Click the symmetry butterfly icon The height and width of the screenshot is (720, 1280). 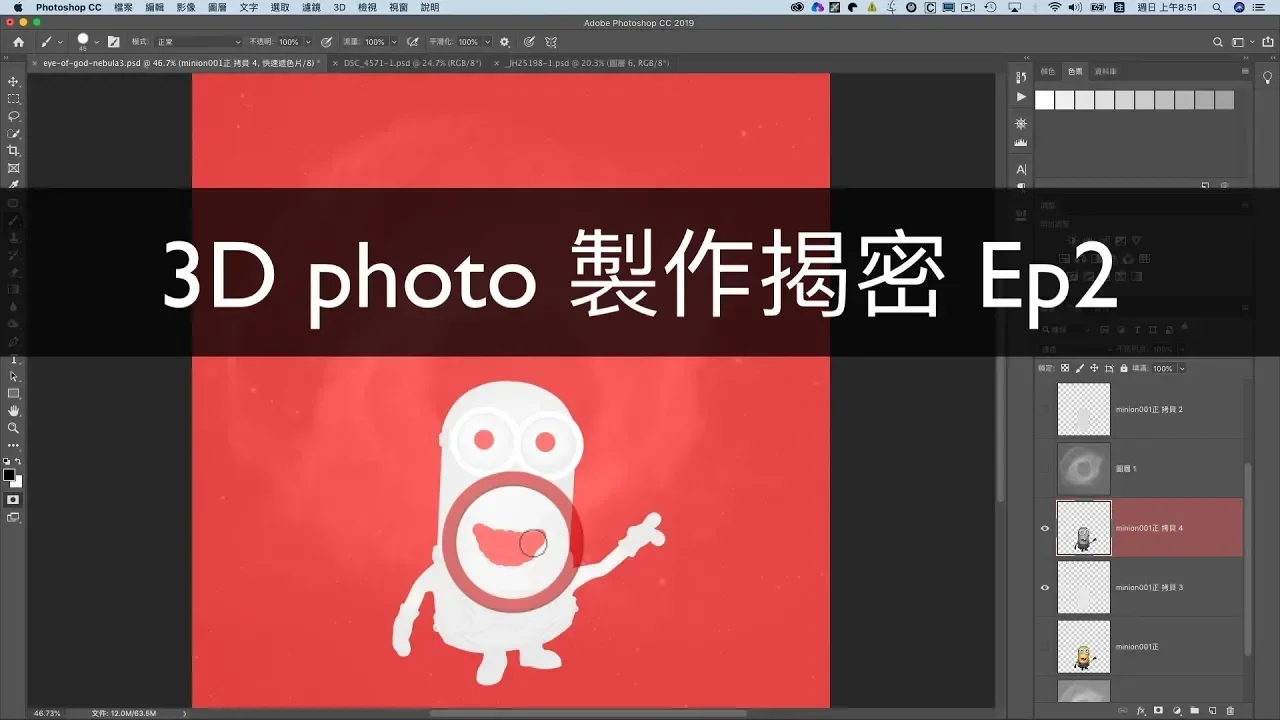(x=551, y=42)
